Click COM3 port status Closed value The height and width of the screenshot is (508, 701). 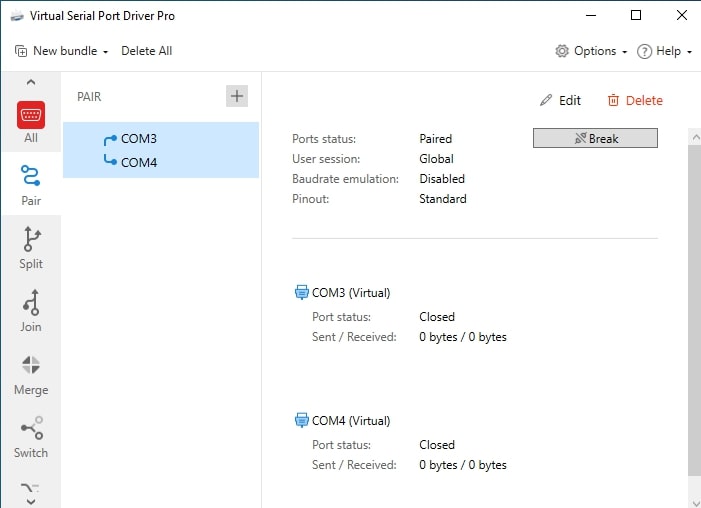point(437,317)
